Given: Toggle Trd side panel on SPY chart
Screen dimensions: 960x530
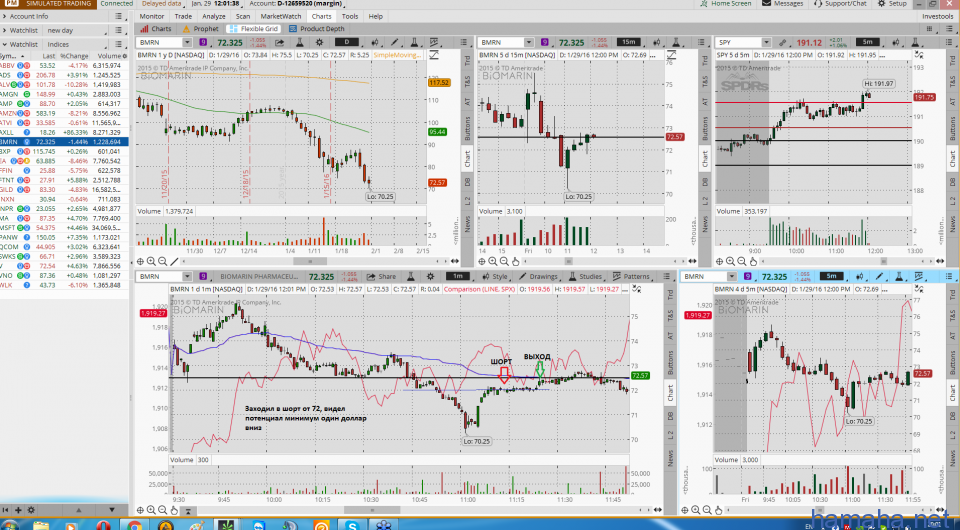Looking at the screenshot, I should (953, 61).
